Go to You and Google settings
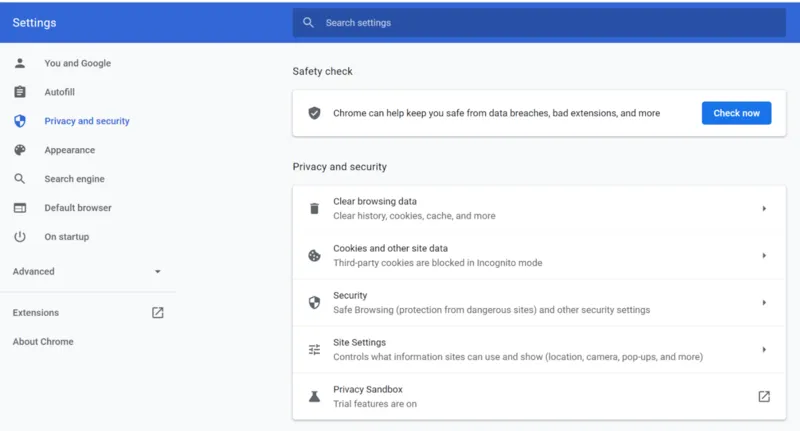800x431 pixels. click(x=78, y=63)
